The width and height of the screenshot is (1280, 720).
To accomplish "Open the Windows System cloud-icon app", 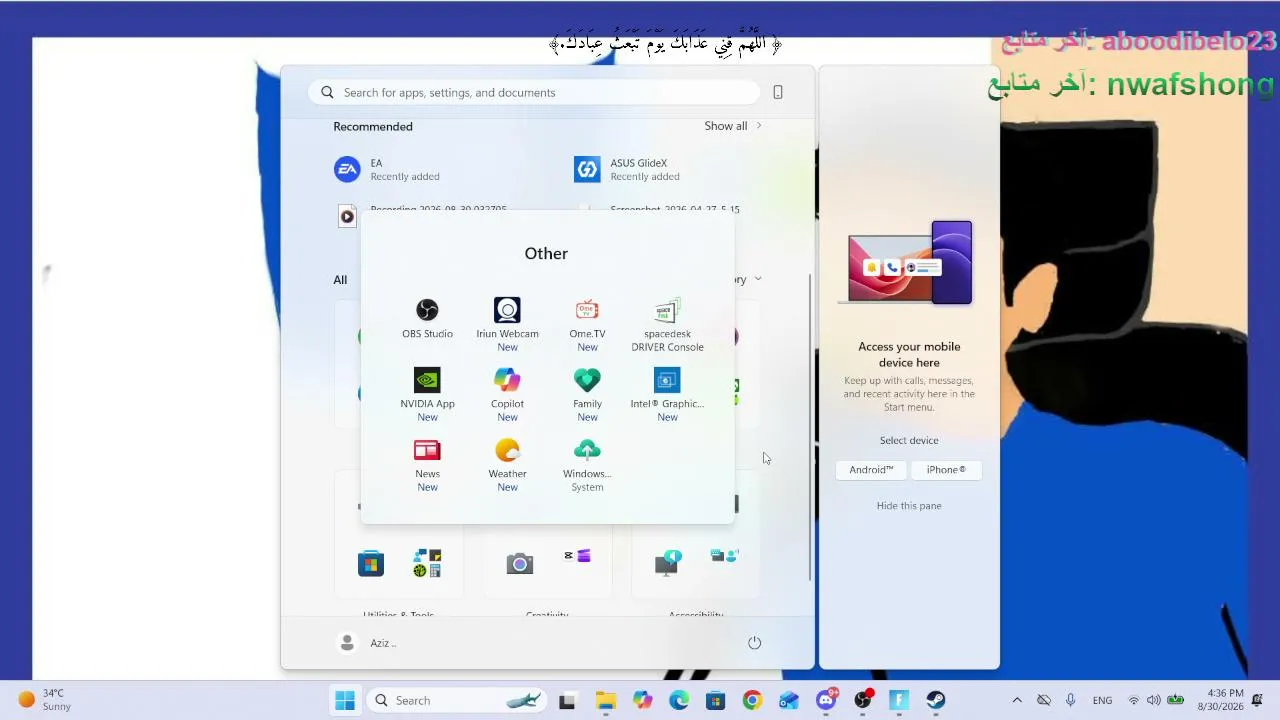I will coord(587,464).
